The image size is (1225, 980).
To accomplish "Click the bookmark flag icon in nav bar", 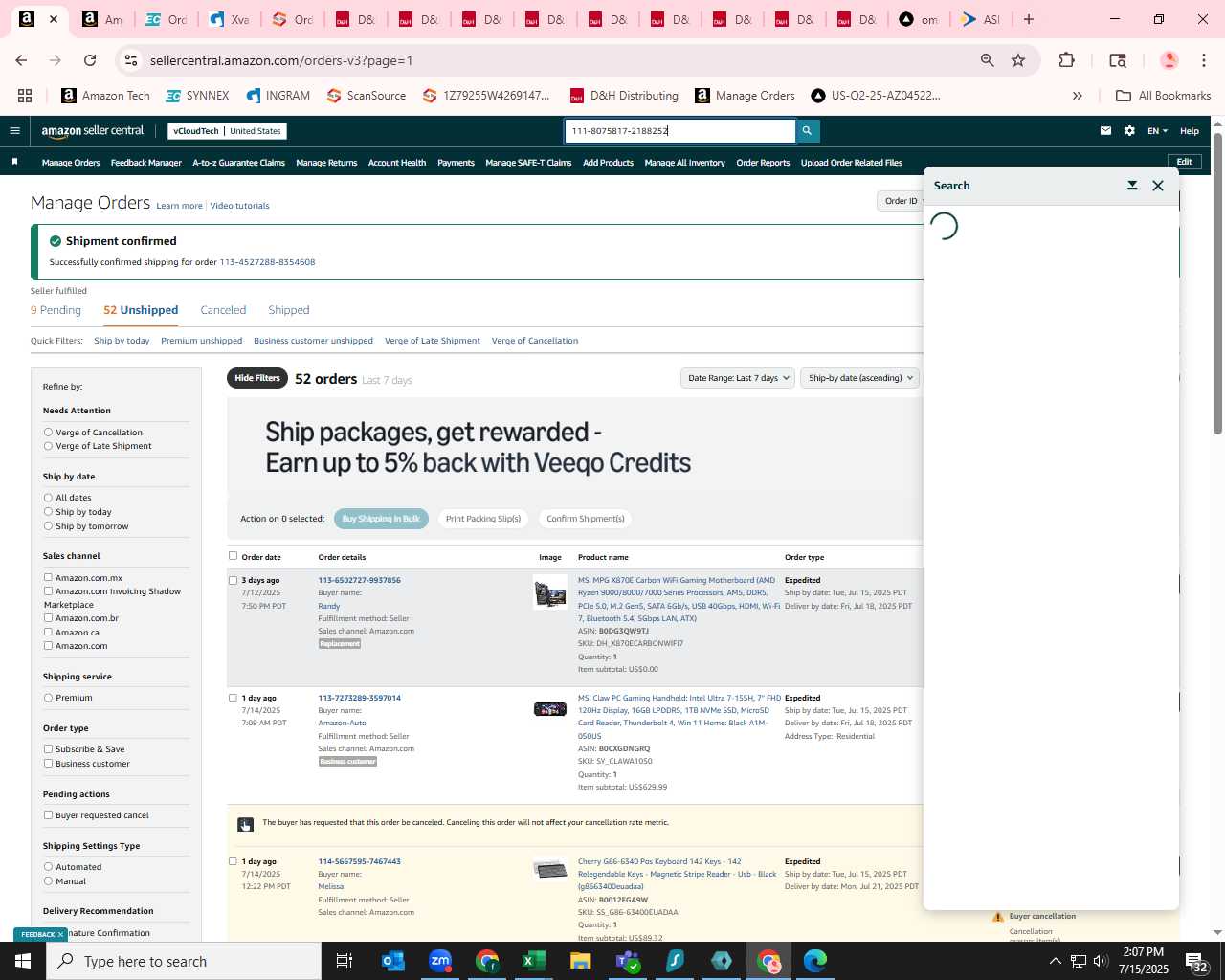I will click(14, 162).
